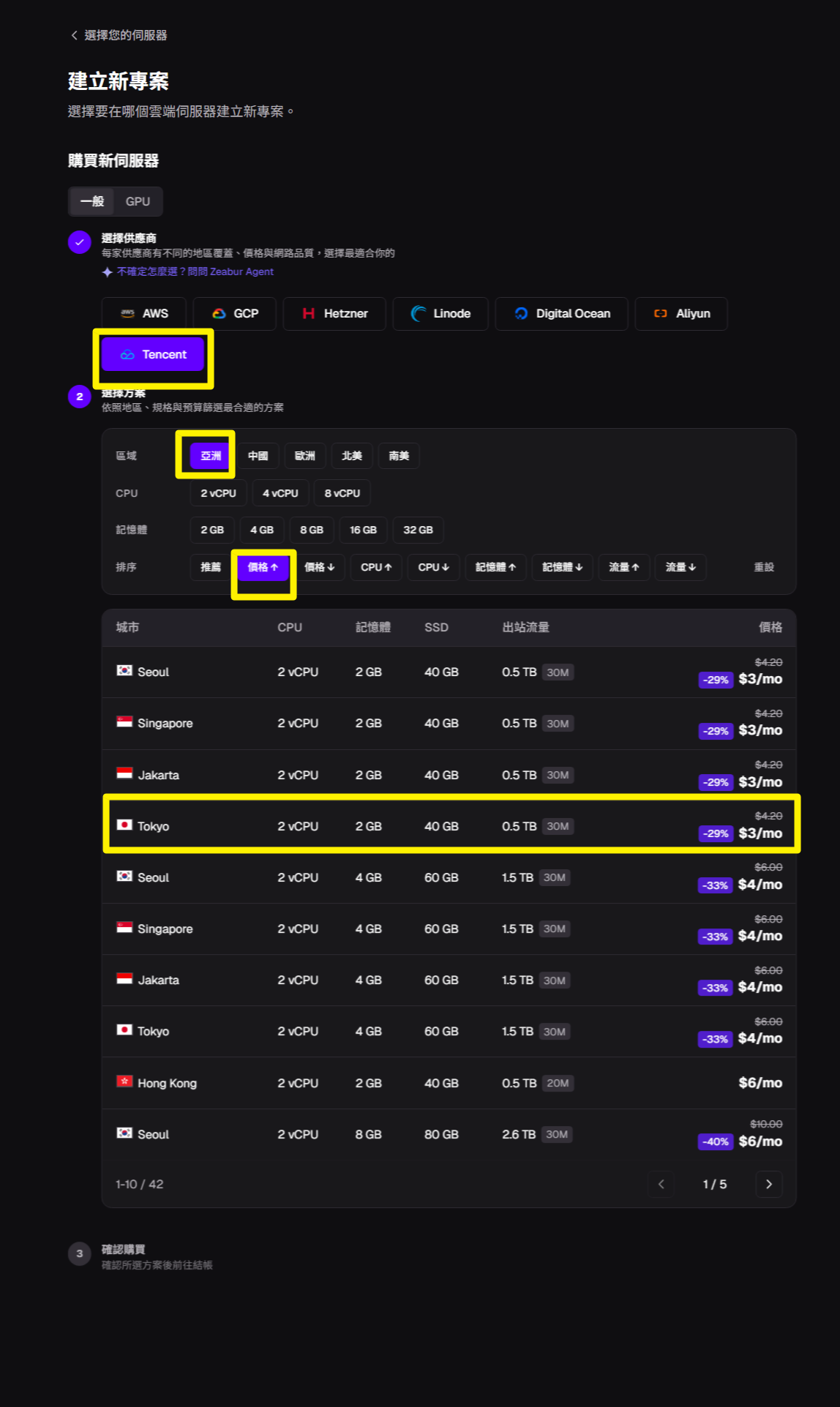Click the 出站流量 column header
840x1407 pixels.
click(525, 627)
